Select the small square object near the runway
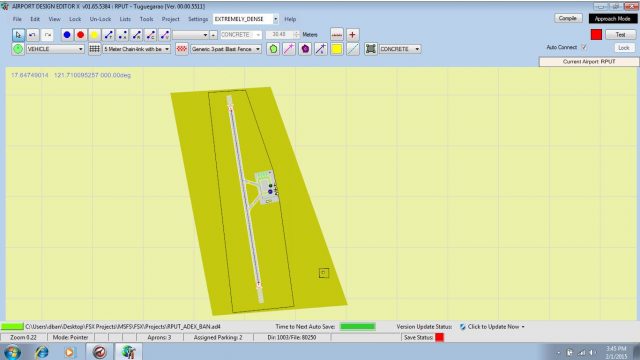 324,273
